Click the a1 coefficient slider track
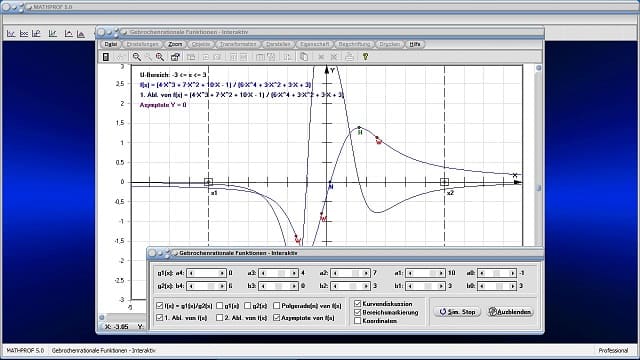The height and width of the screenshot is (360, 640). (426, 273)
